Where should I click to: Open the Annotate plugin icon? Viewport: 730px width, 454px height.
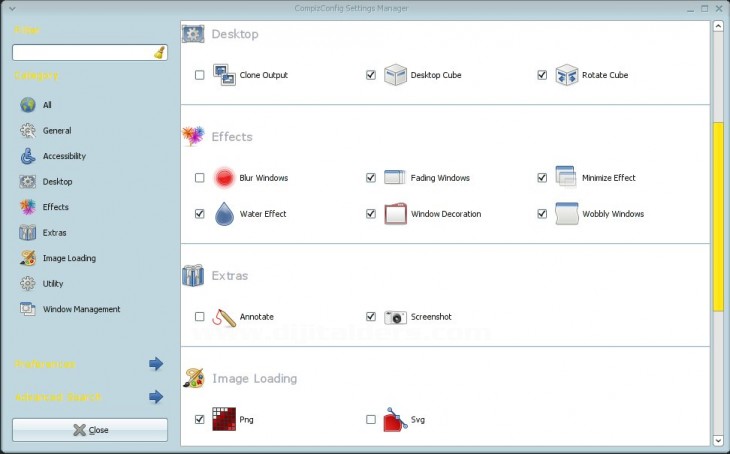[224, 317]
